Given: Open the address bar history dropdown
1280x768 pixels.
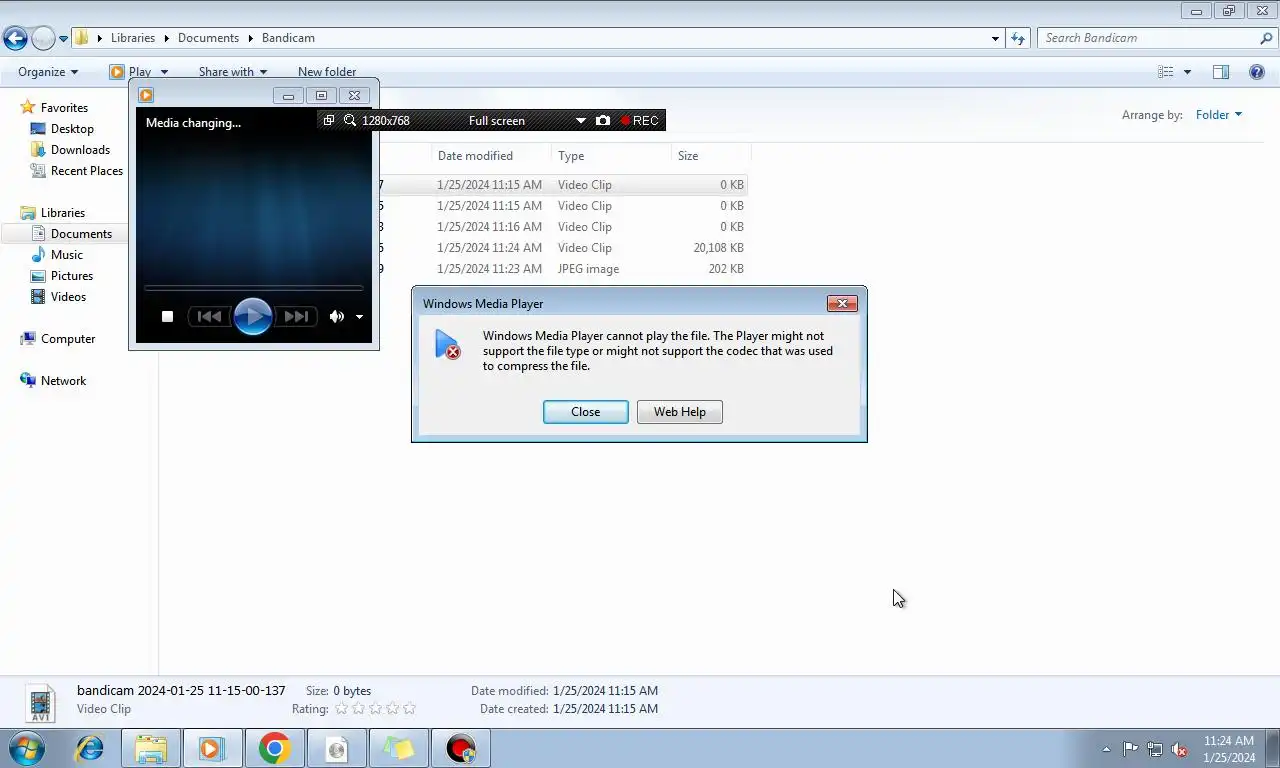Looking at the screenshot, I should coord(995,38).
